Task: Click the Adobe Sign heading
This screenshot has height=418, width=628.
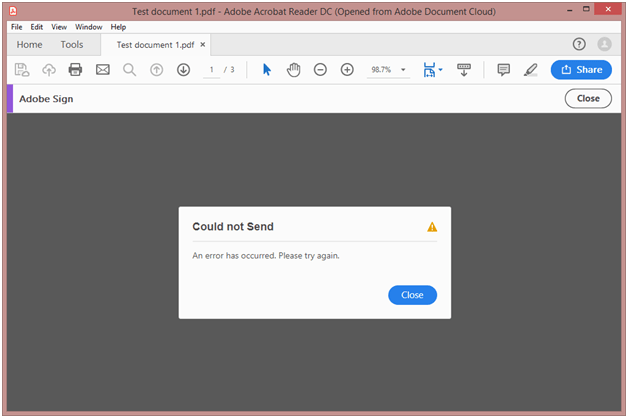Action: (46, 99)
